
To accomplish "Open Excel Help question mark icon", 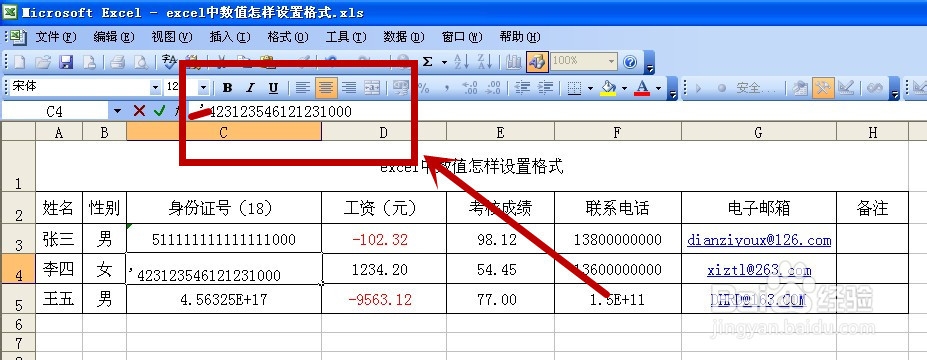I will click(x=630, y=61).
